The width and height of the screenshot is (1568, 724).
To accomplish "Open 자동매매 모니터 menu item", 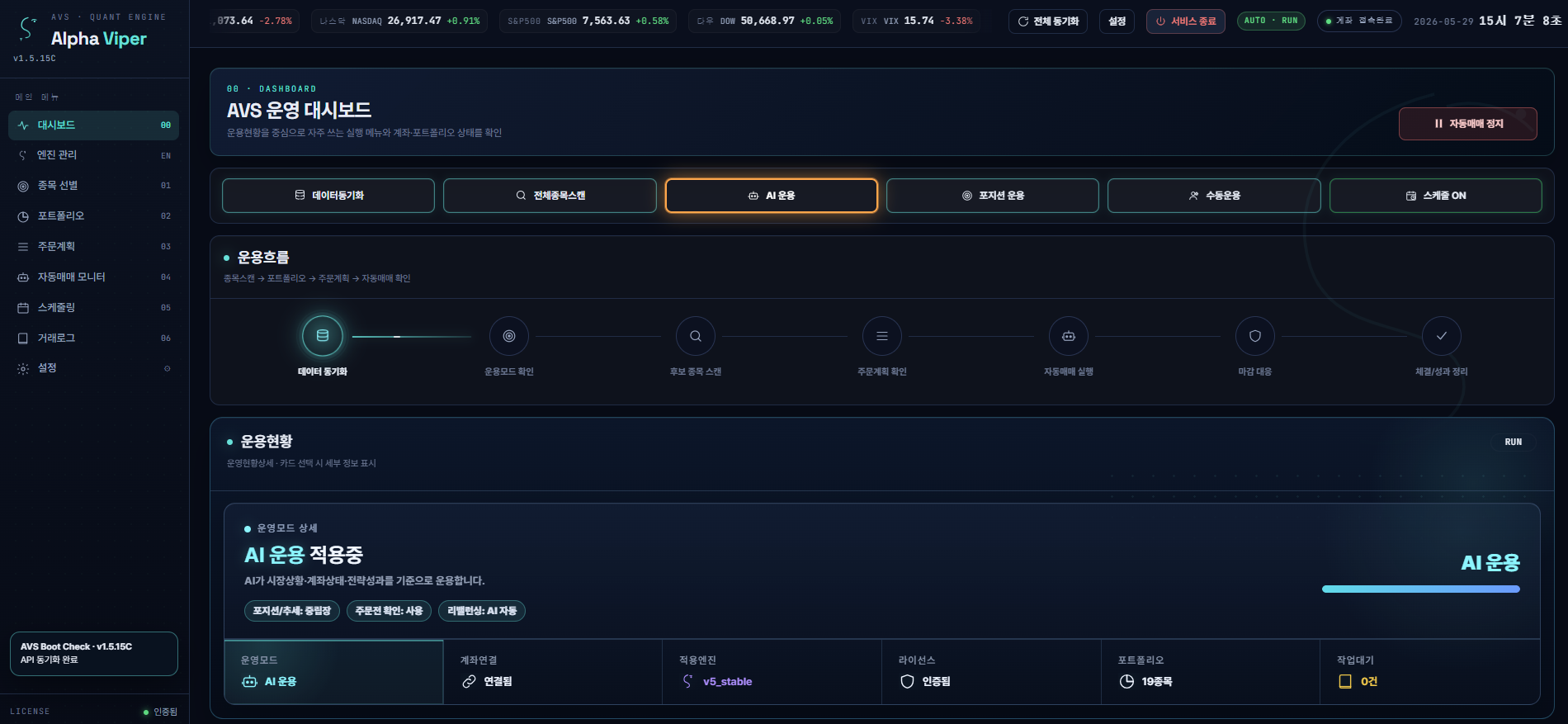I will click(93, 277).
